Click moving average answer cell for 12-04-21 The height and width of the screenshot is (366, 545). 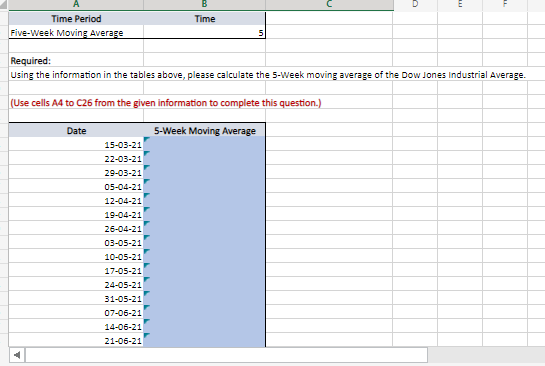point(204,200)
